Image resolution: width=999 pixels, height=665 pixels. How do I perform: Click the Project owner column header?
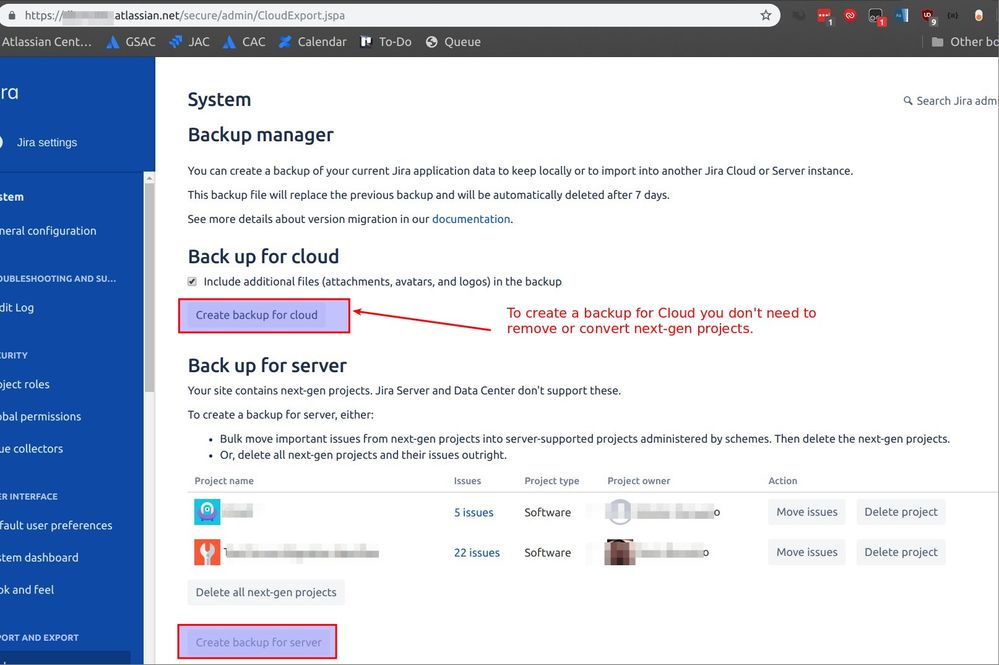(x=638, y=481)
